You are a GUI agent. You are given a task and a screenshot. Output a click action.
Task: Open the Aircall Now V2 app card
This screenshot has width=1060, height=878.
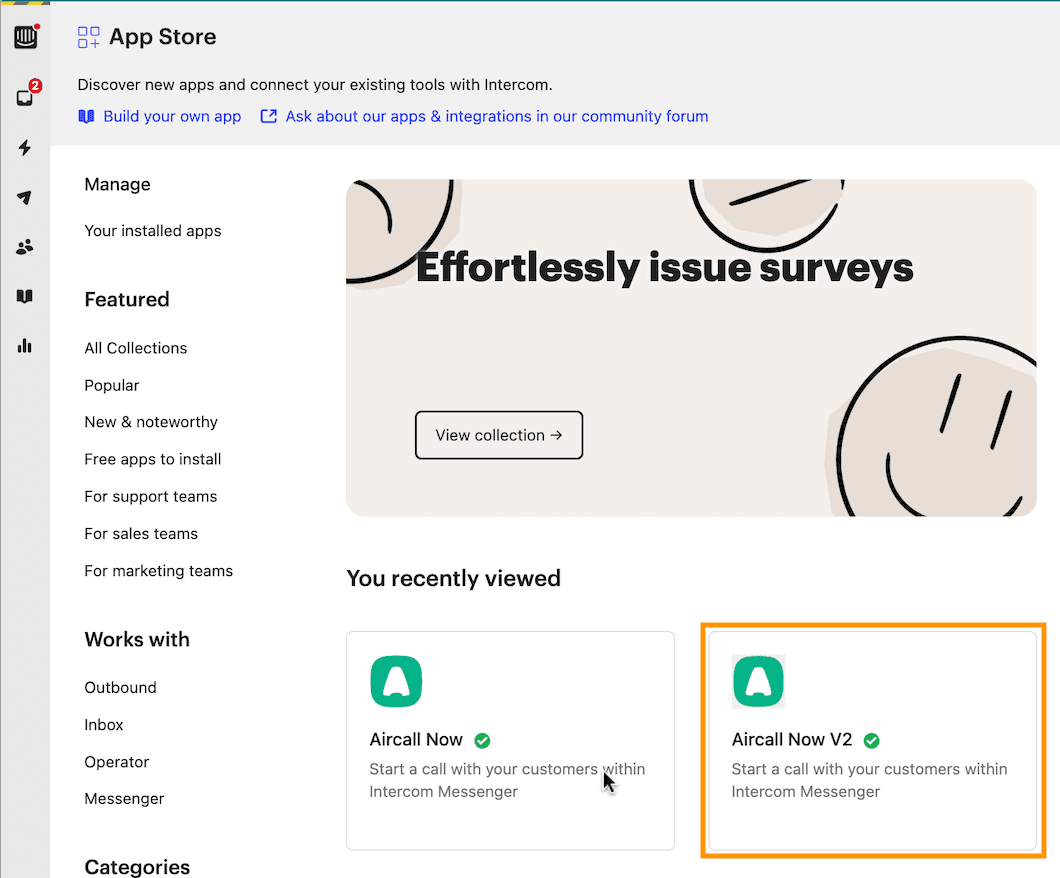(x=872, y=740)
